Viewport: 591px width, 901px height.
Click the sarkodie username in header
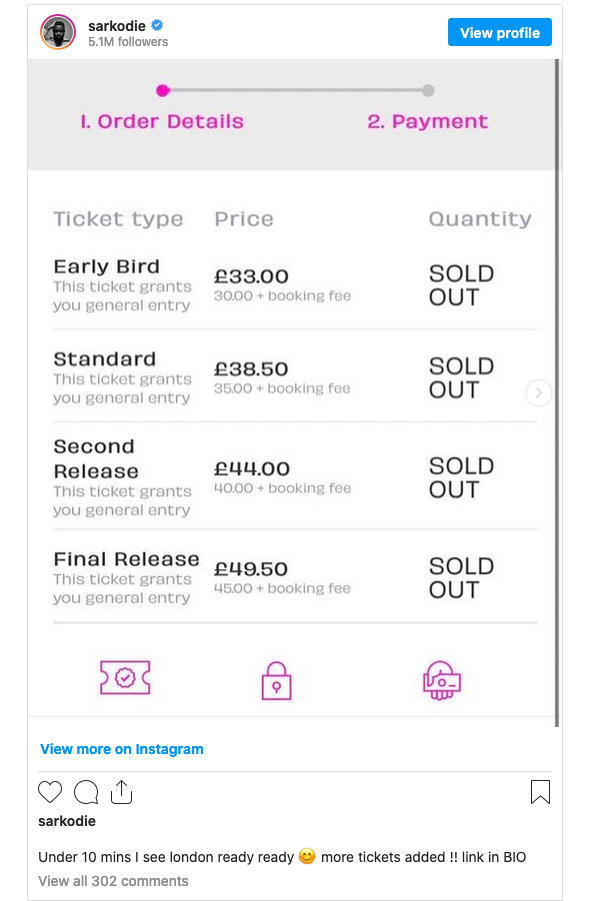(x=117, y=26)
